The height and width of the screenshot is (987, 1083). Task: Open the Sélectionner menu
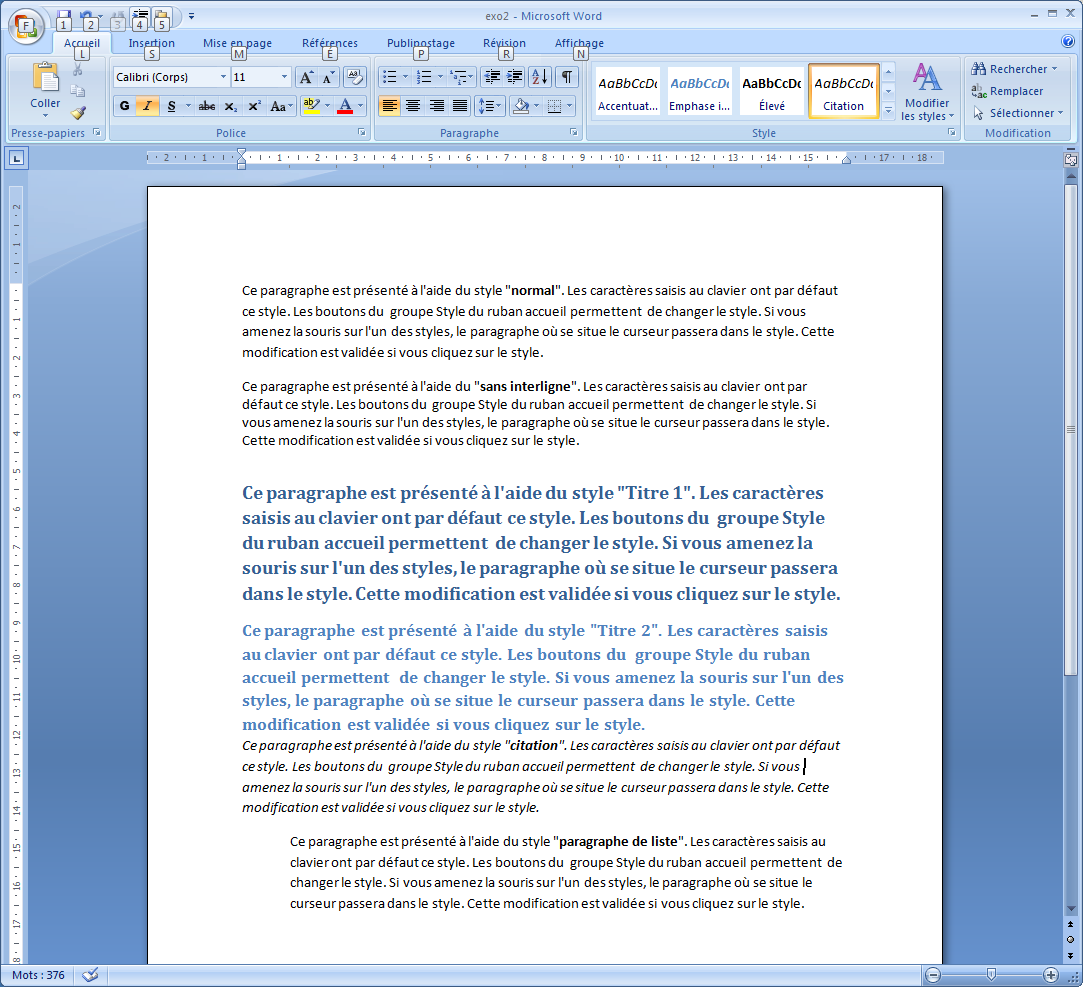tap(1017, 113)
